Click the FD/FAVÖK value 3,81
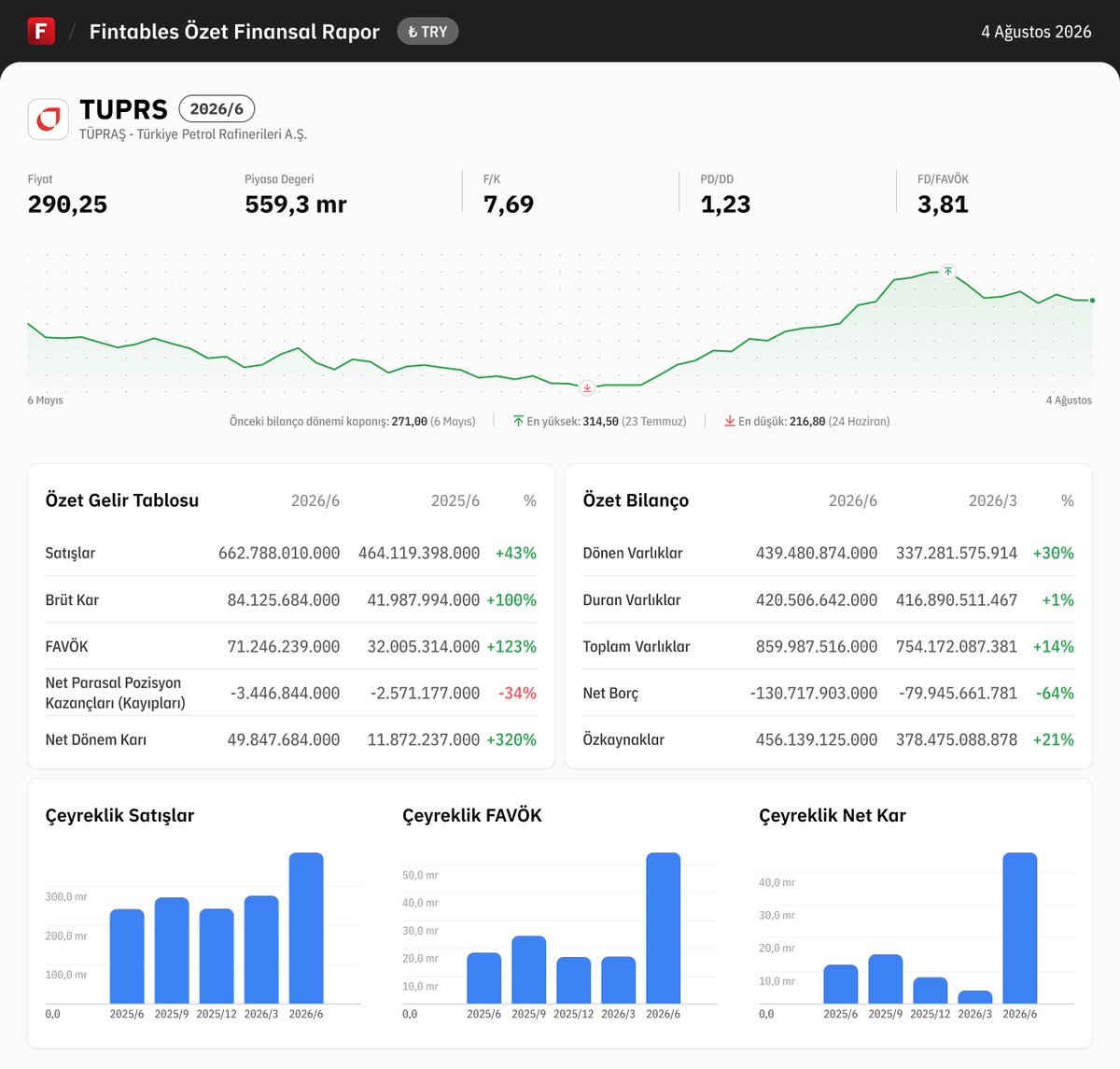This screenshot has height=1069, width=1120. coord(943,204)
